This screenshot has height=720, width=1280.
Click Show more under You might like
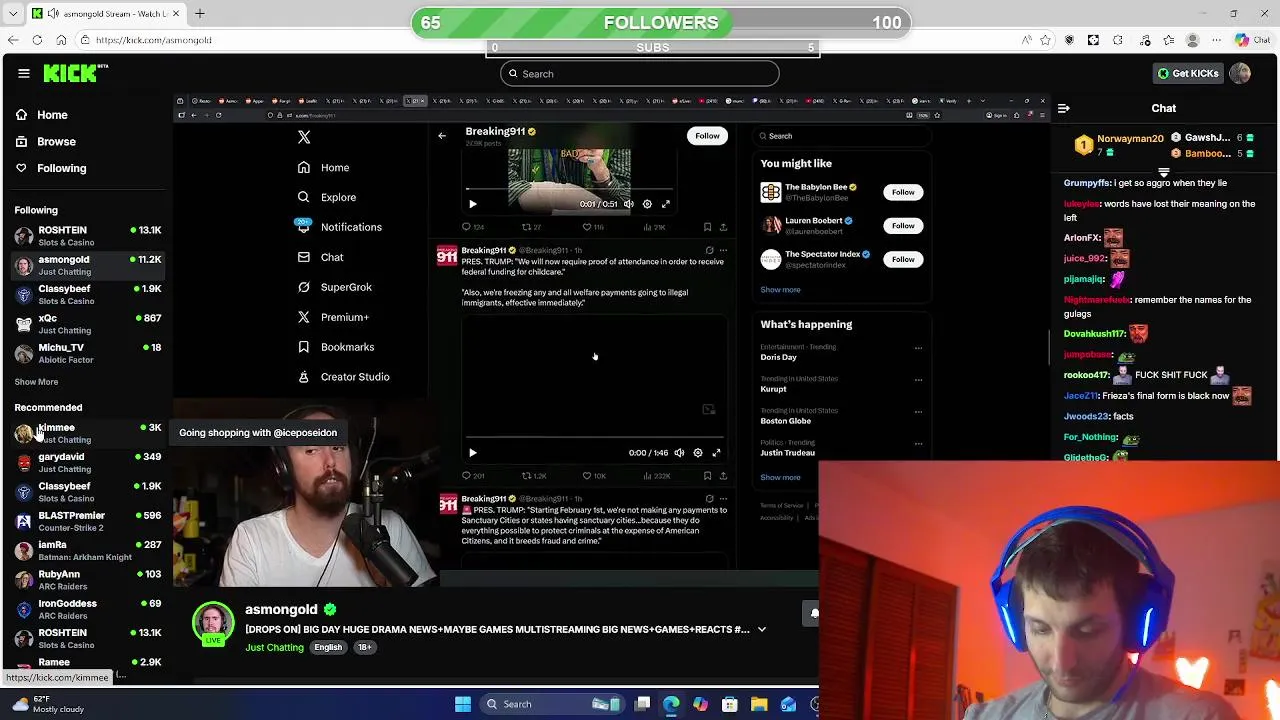780,290
